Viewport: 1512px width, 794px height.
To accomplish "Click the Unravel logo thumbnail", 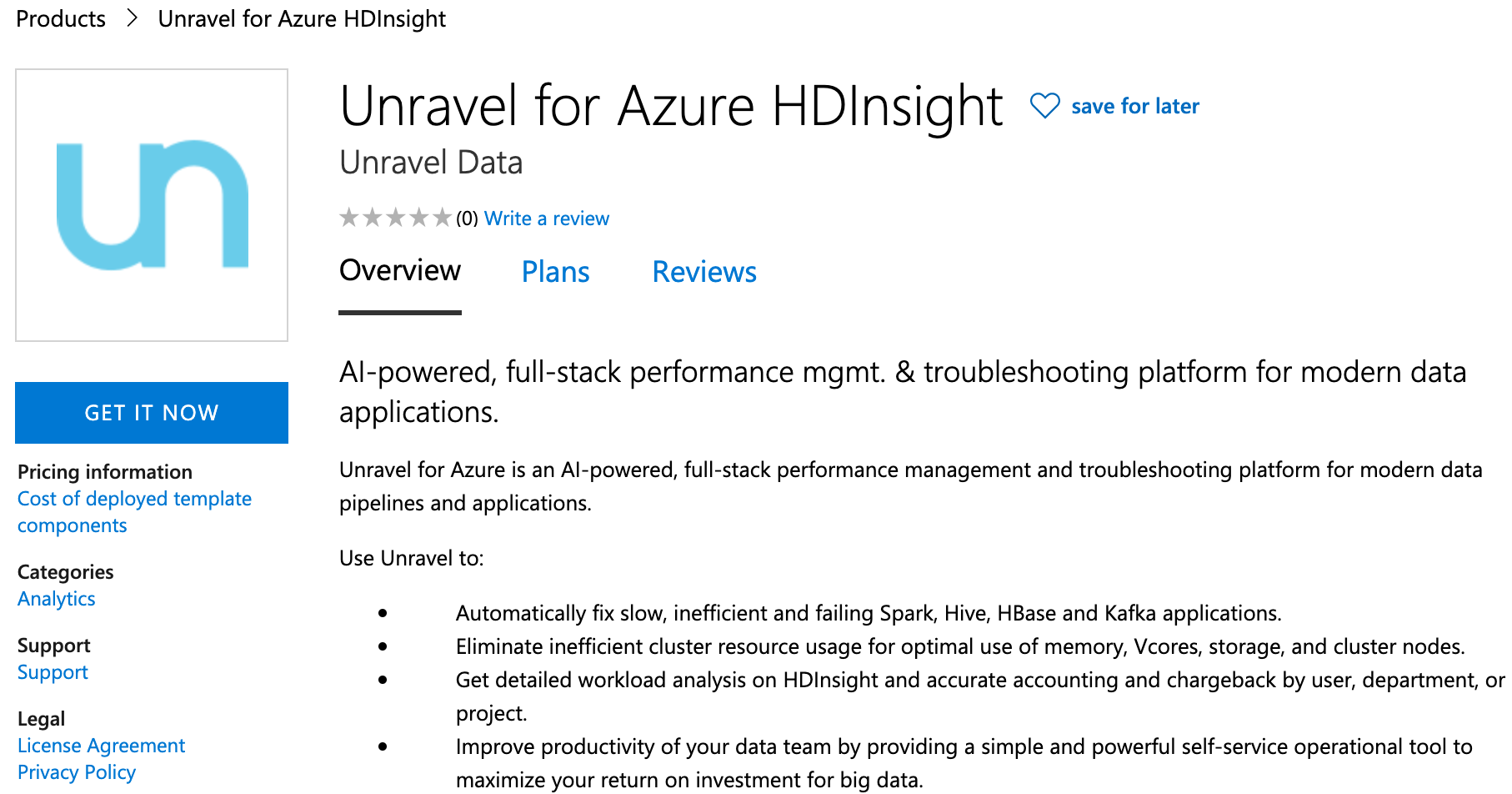I will [x=152, y=205].
